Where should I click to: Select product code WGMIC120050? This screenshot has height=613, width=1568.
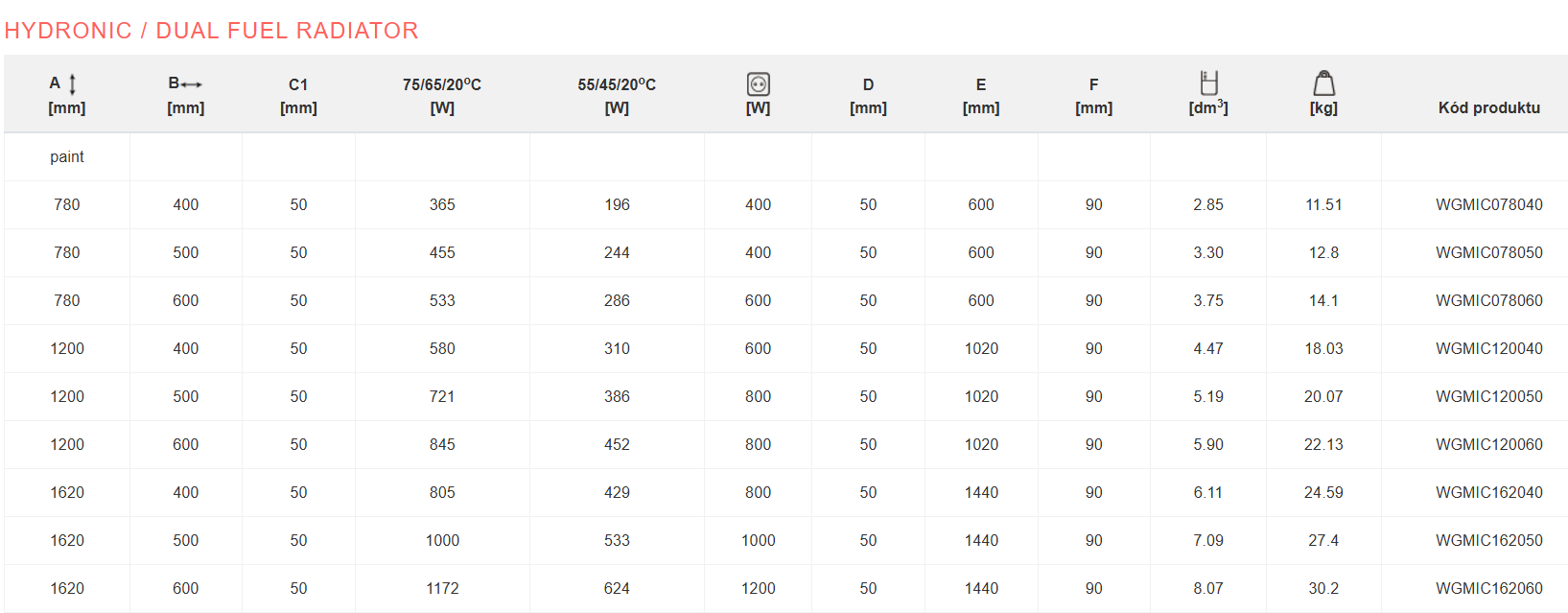(1488, 396)
